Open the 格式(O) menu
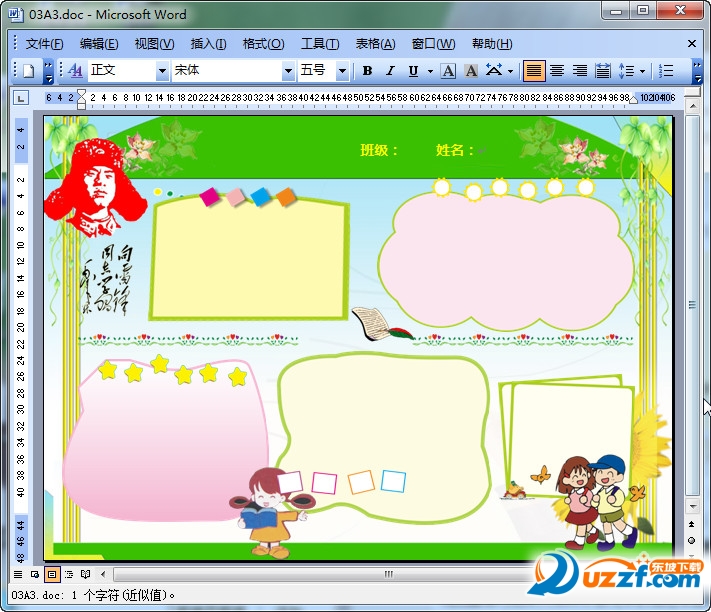This screenshot has width=711, height=612. [263, 44]
